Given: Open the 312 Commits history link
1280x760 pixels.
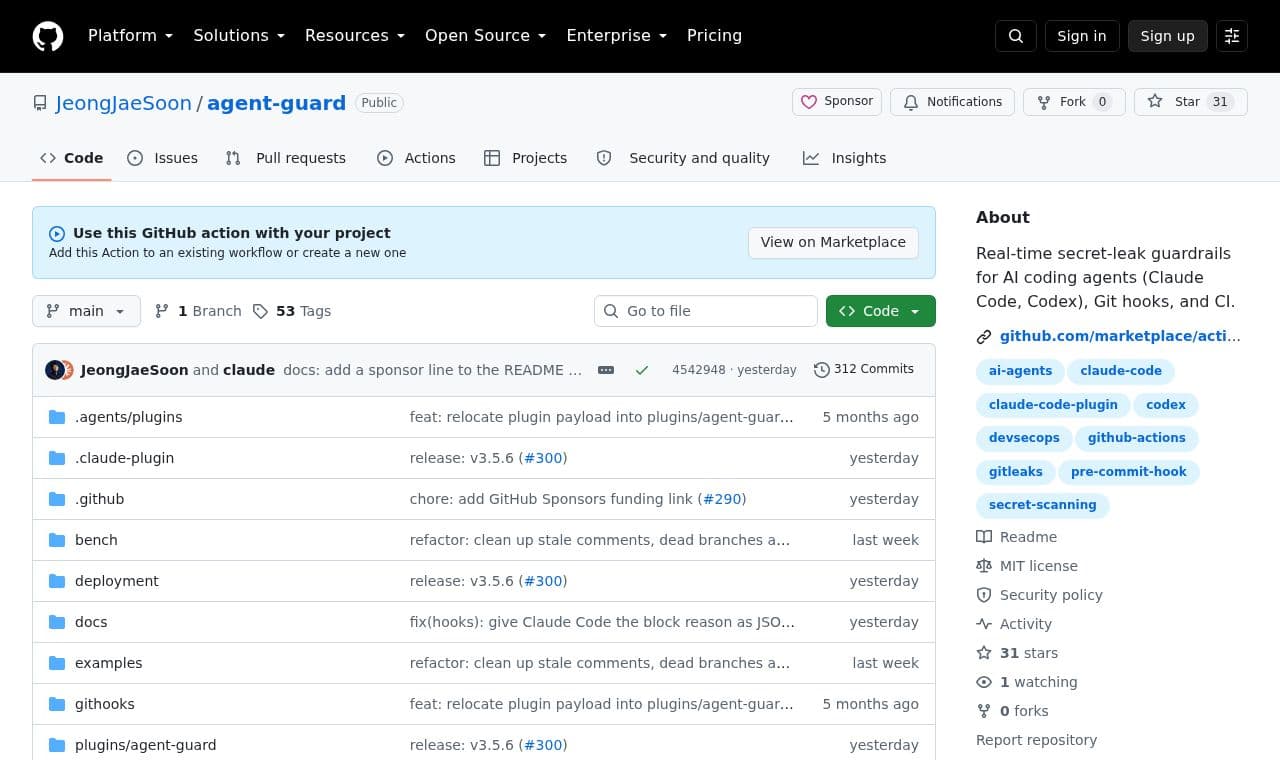Looking at the screenshot, I should [x=864, y=369].
